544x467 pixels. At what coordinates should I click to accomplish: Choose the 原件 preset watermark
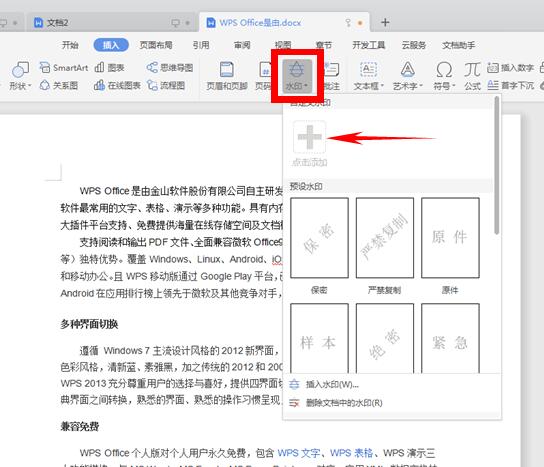(x=450, y=238)
